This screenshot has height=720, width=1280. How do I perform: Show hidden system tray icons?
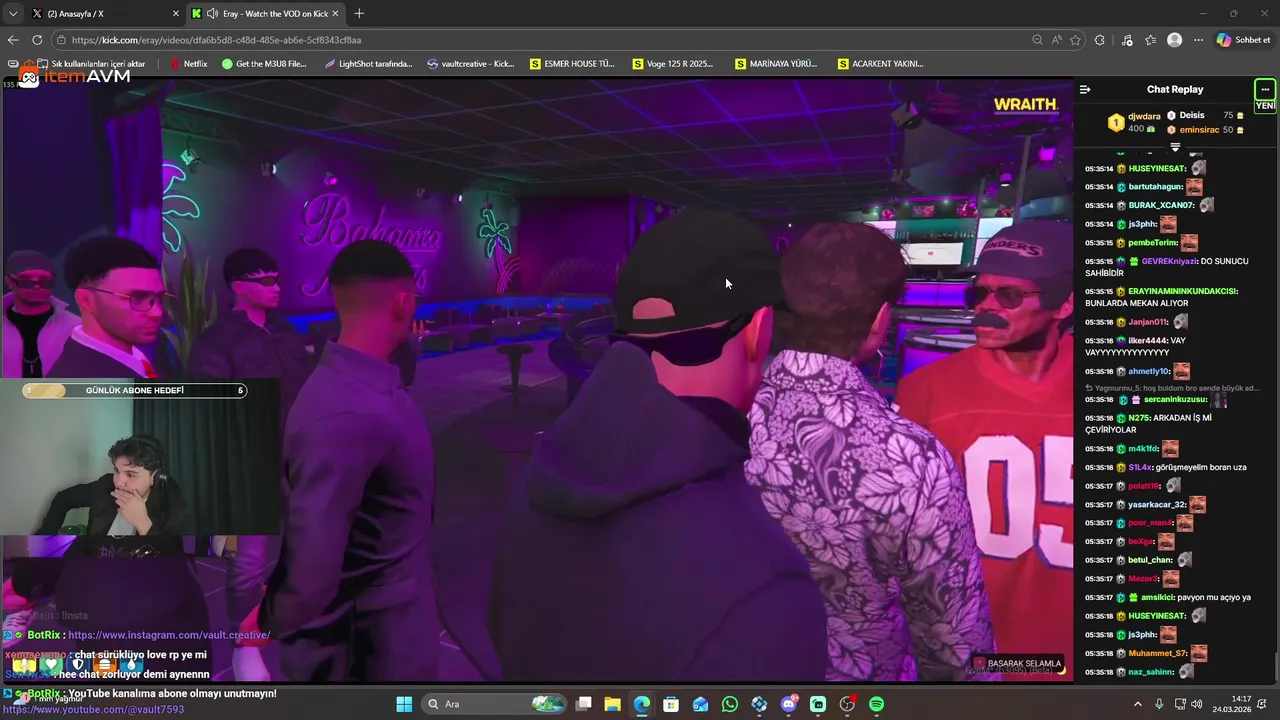(1137, 704)
